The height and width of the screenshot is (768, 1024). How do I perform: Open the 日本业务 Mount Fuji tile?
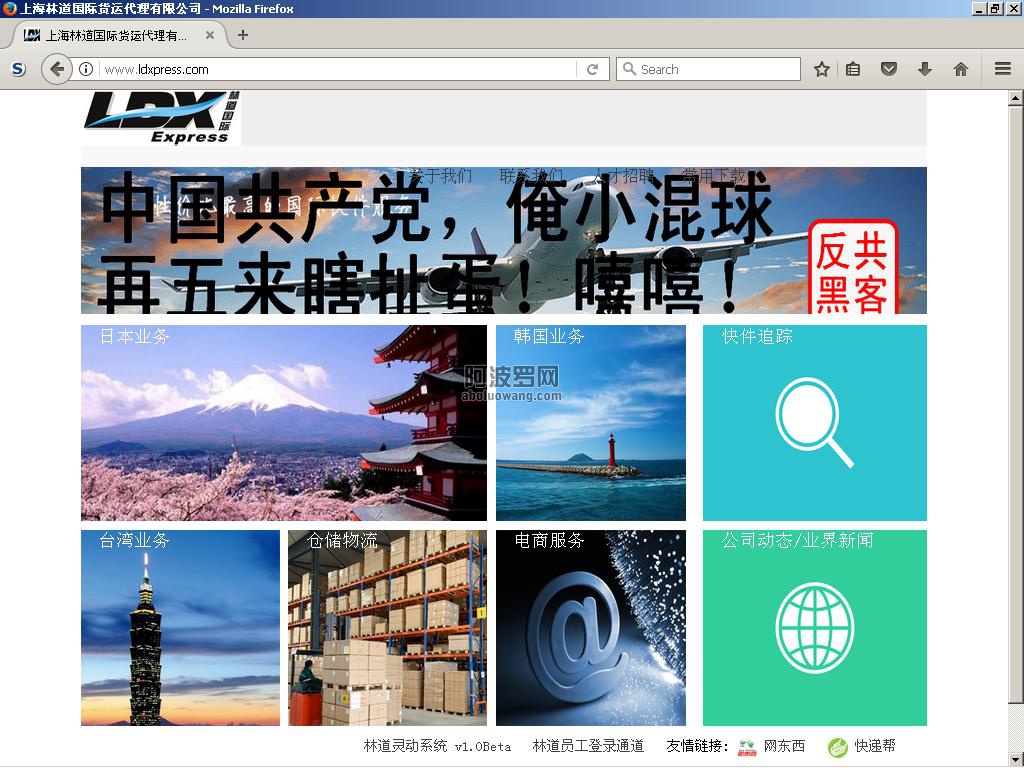283,423
